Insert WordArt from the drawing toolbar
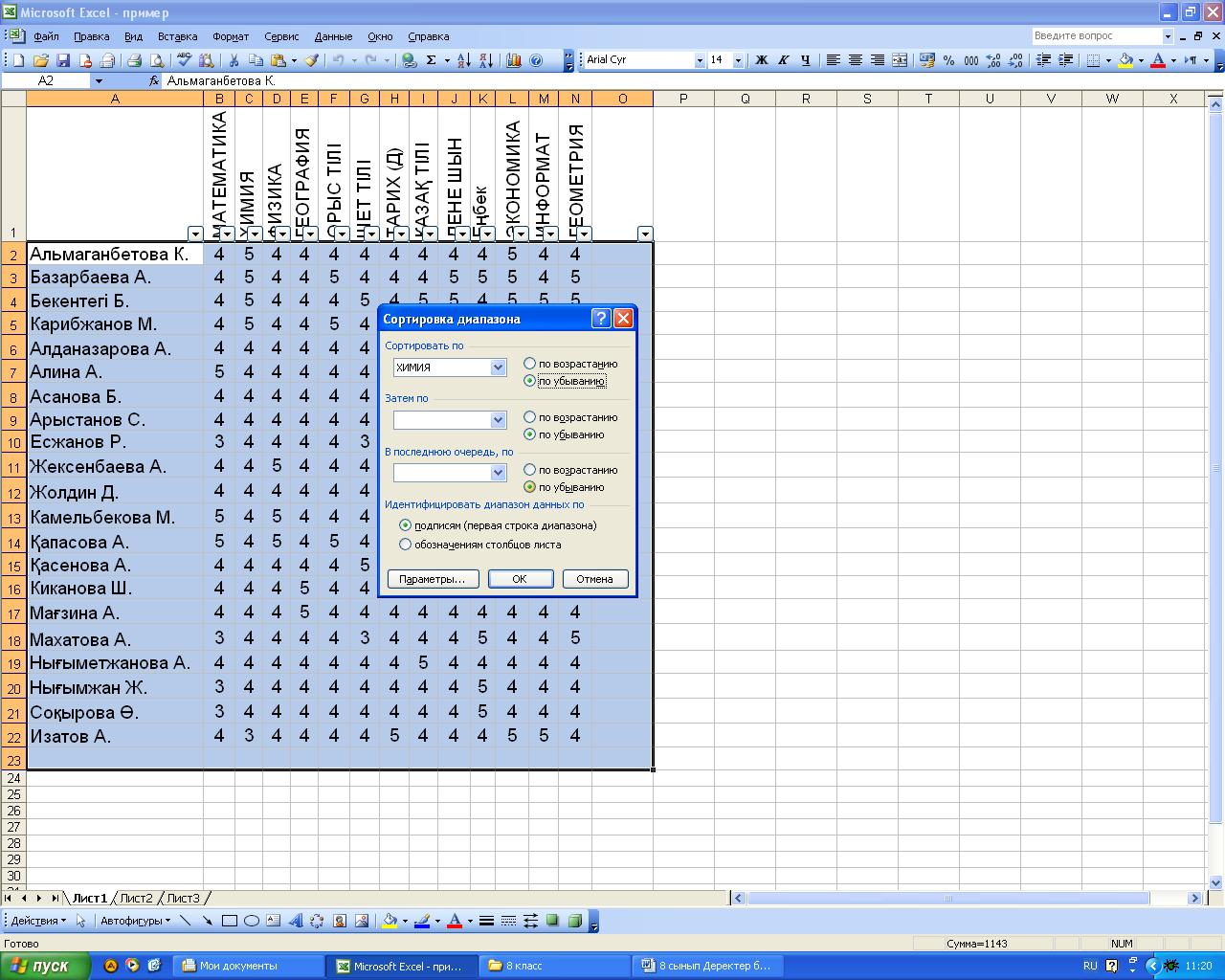Viewport: 1225px width, 980px height. point(296,921)
